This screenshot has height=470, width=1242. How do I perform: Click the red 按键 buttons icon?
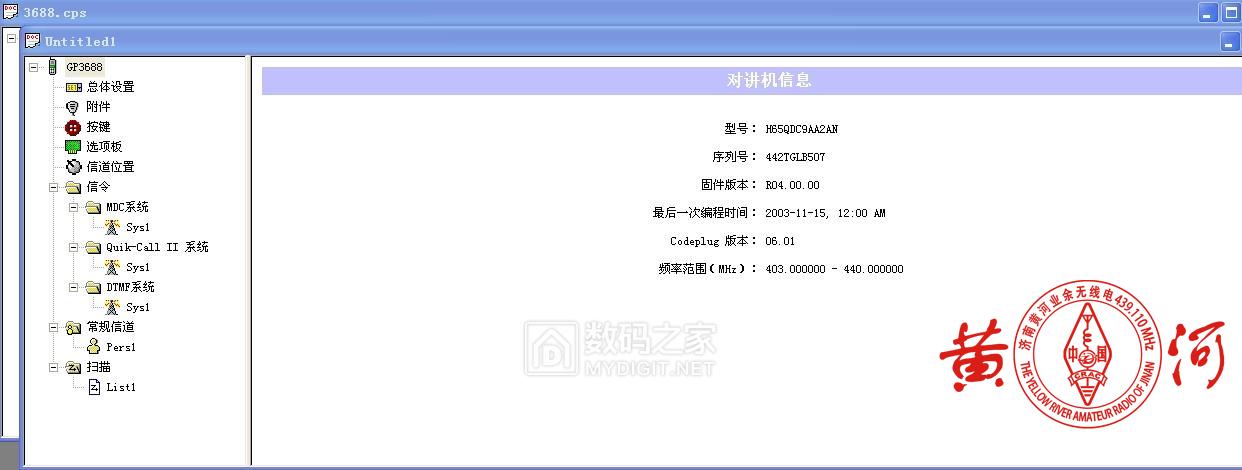72,127
